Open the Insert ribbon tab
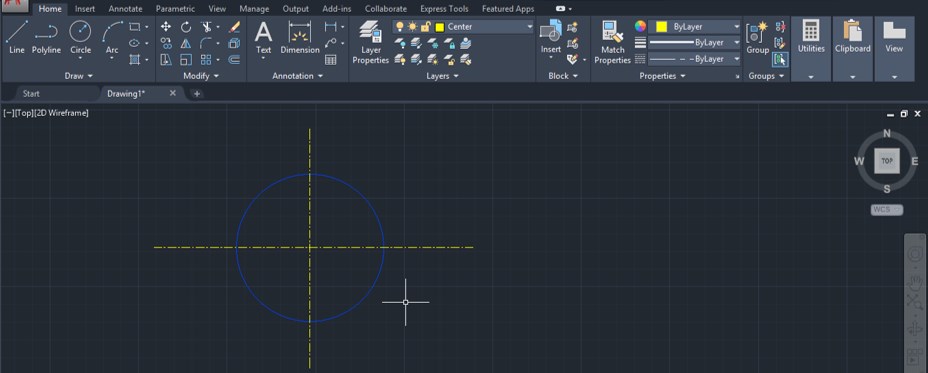The height and width of the screenshot is (373, 928). point(85,9)
